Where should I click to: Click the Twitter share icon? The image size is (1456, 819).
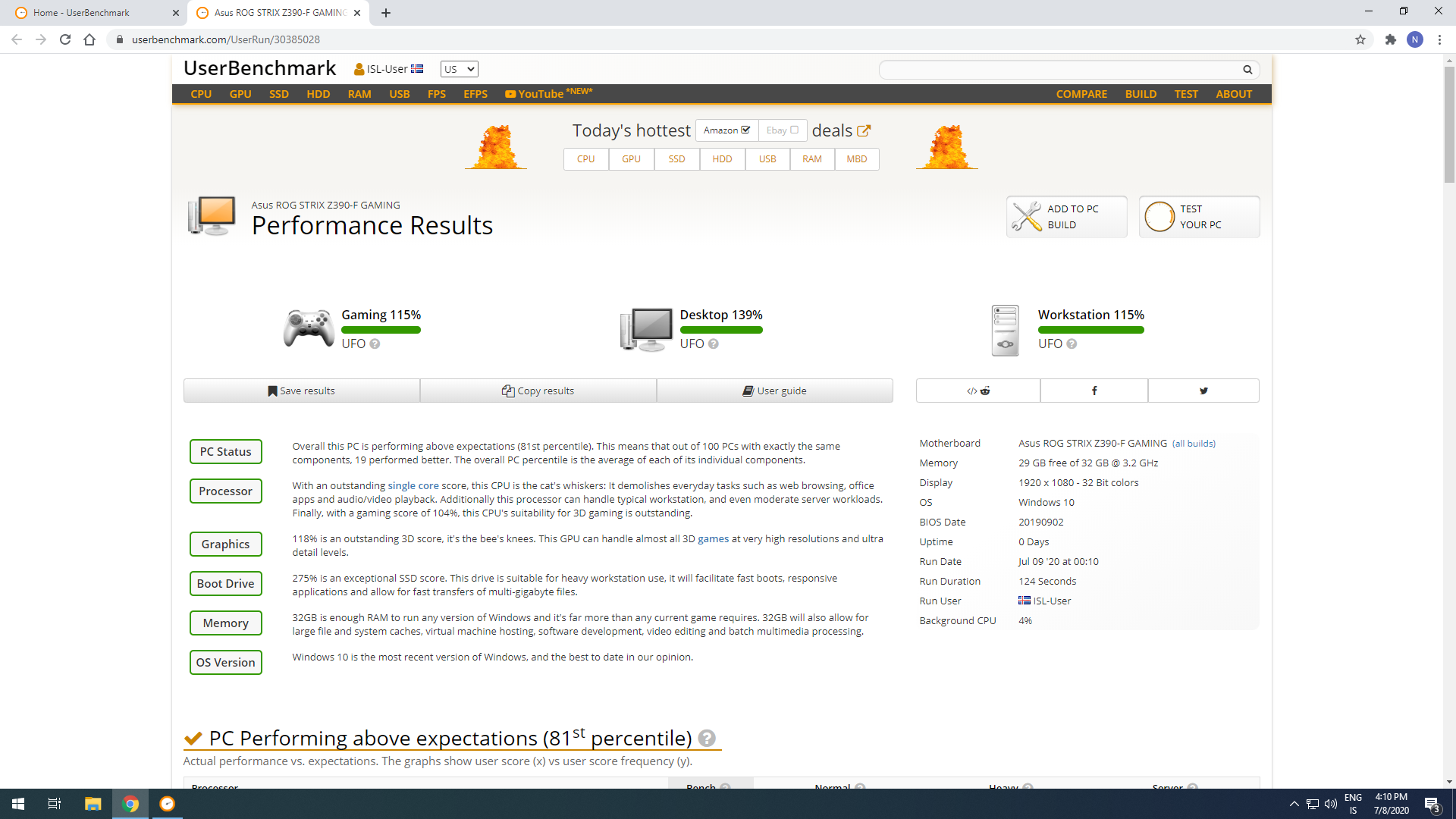pyautogui.click(x=1203, y=391)
